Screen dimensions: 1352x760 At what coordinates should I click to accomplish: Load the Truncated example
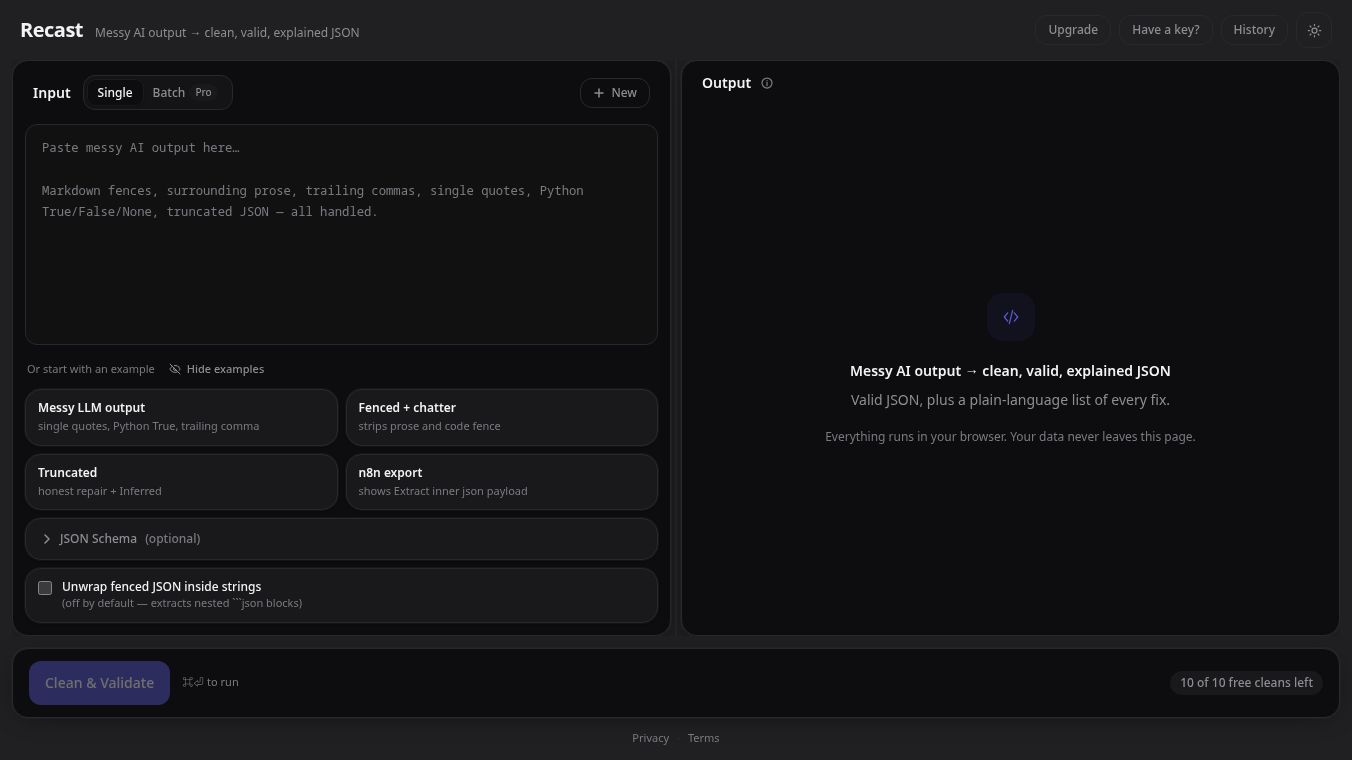coord(181,482)
